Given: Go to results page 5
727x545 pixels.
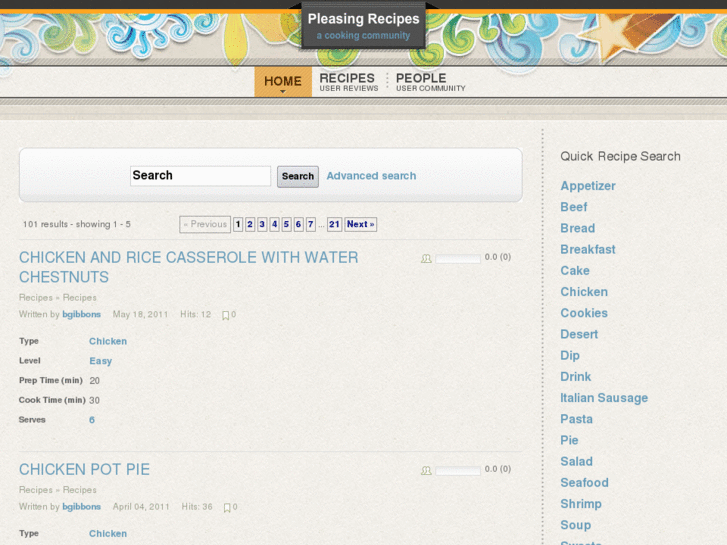Looking at the screenshot, I should [287, 224].
